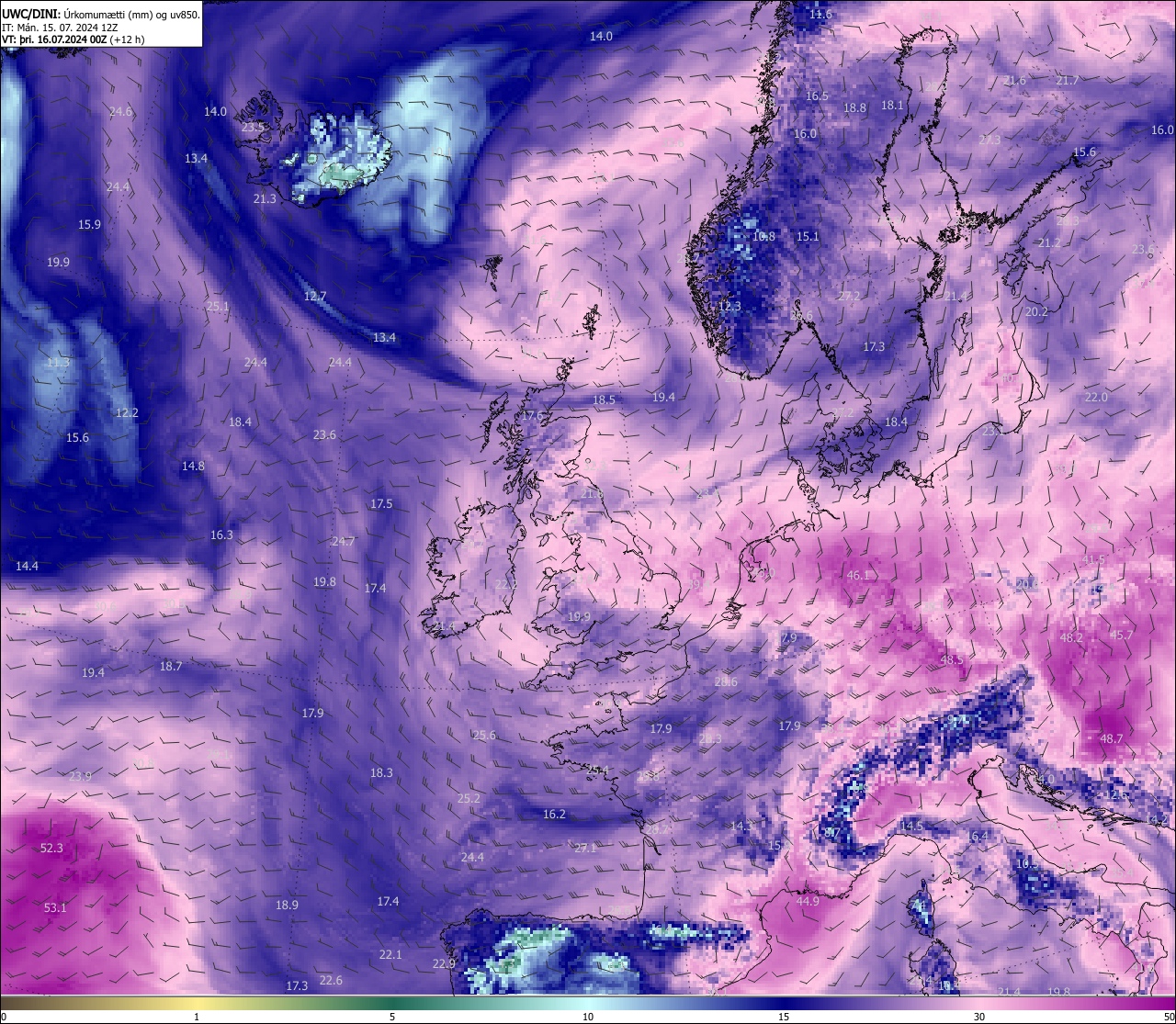Click the 18.7 value on the map
Image resolution: width=1176 pixels, height=1024 pixels.
coord(171,666)
